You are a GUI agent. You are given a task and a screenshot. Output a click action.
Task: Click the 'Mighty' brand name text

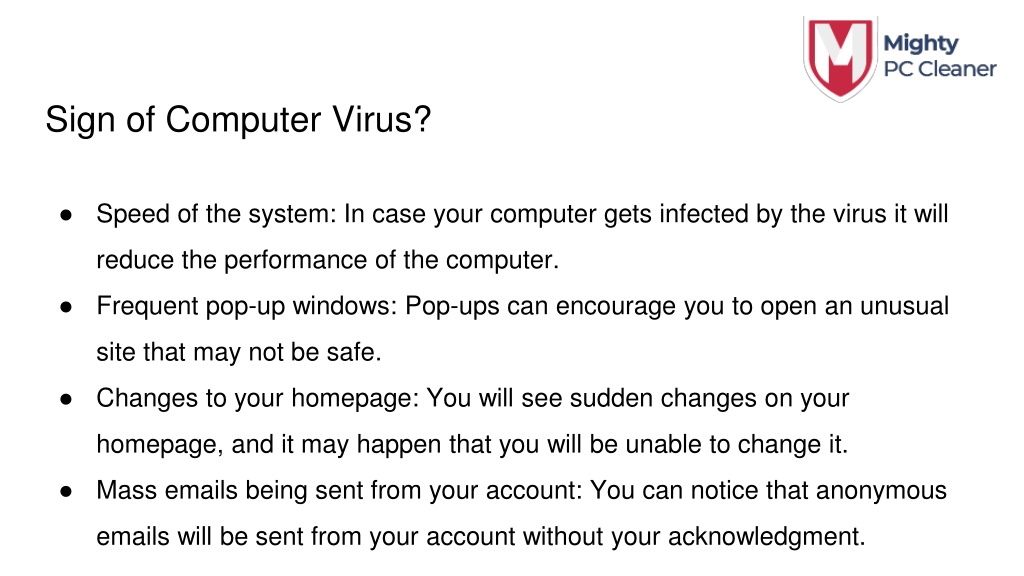(x=921, y=44)
